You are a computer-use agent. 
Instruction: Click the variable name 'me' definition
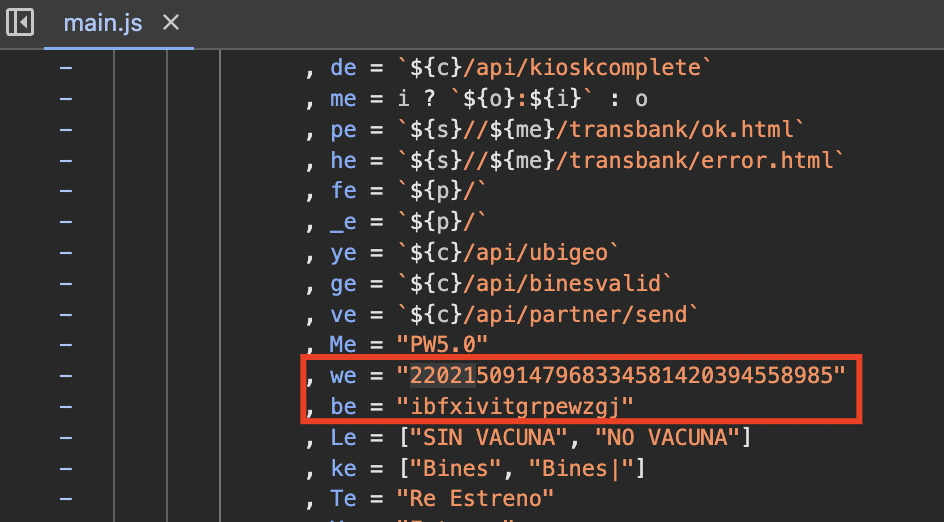343,99
